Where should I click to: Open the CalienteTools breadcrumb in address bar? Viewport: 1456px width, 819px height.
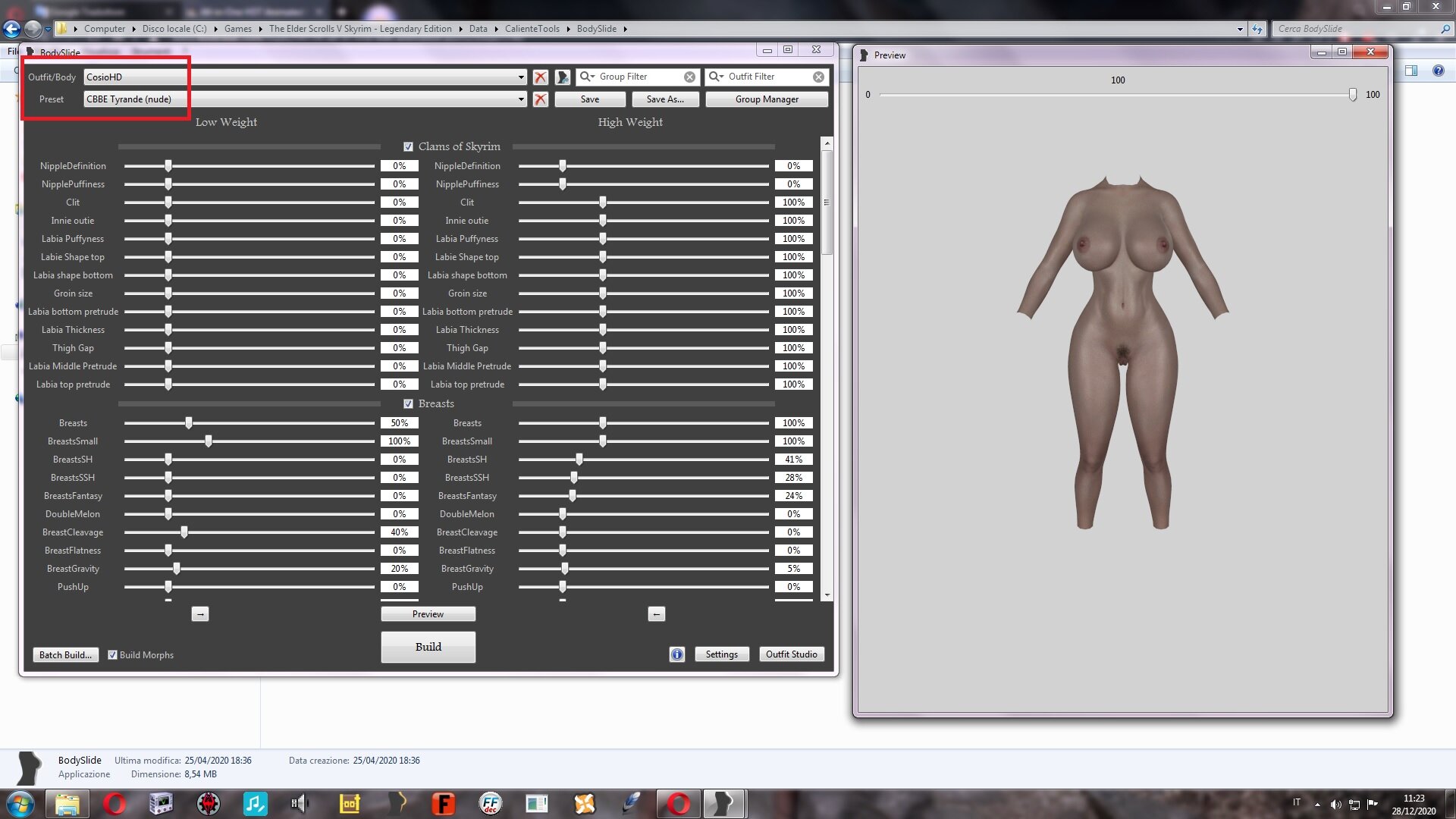(x=532, y=29)
